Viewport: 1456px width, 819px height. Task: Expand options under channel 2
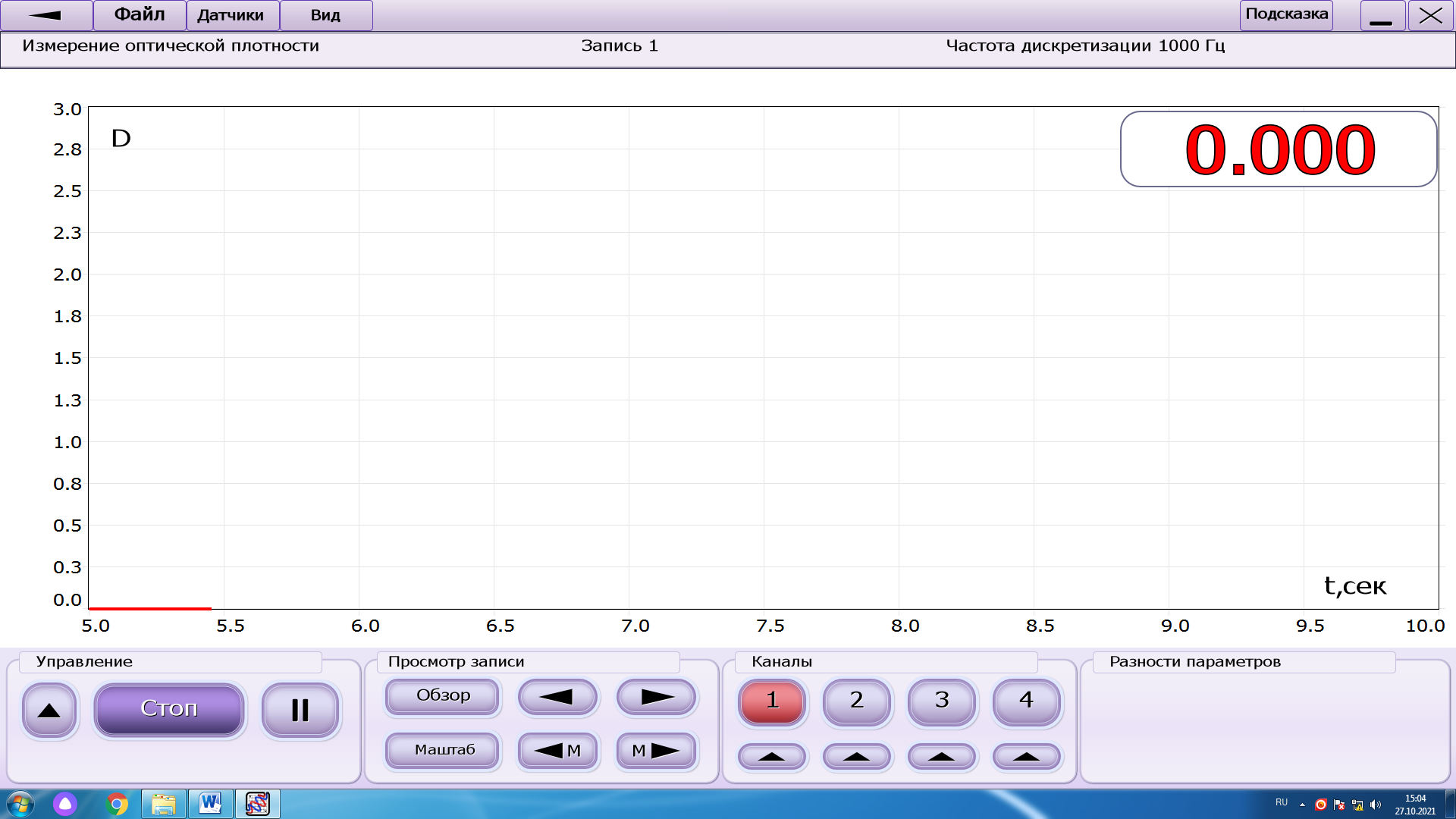pos(857,756)
